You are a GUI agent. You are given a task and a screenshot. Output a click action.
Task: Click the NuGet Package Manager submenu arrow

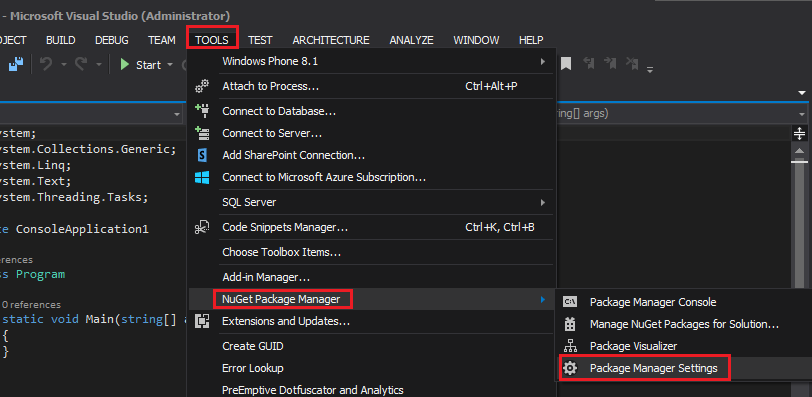tap(543, 299)
